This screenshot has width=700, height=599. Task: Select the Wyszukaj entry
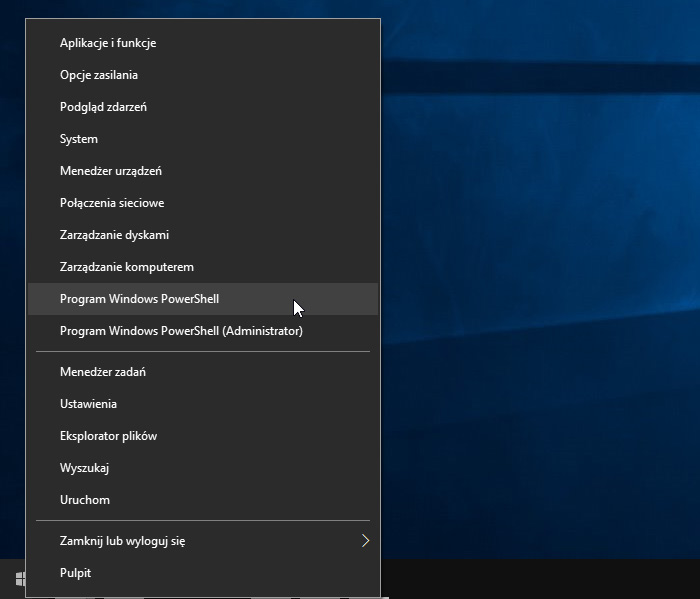203,468
